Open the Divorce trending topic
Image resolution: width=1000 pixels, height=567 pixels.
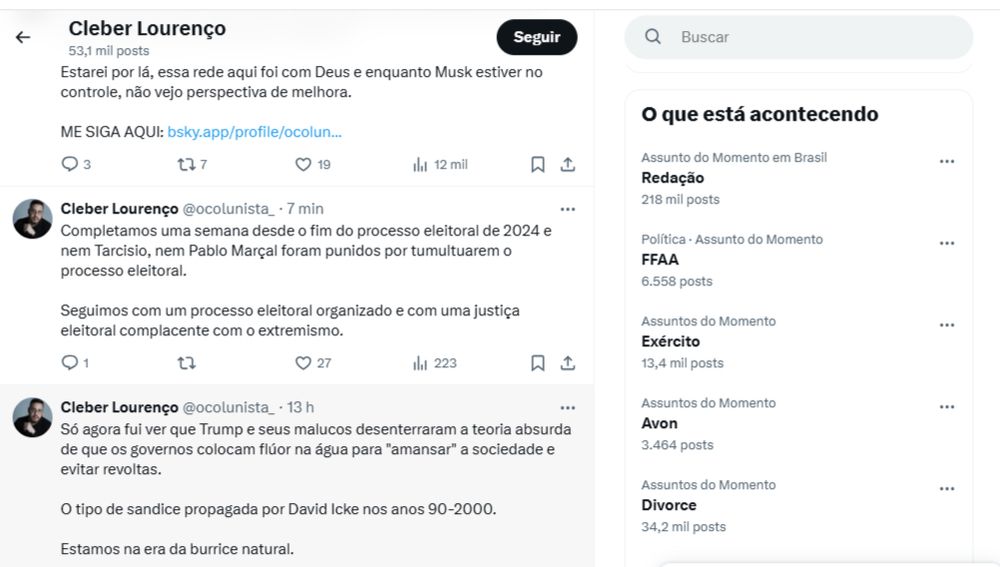coord(797,506)
